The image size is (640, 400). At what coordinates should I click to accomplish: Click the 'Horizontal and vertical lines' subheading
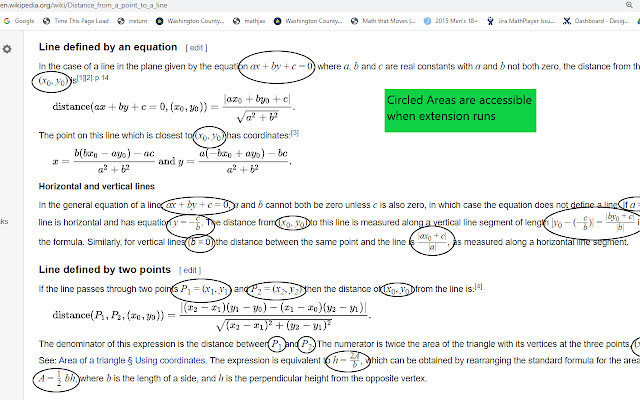pyautogui.click(x=97, y=187)
